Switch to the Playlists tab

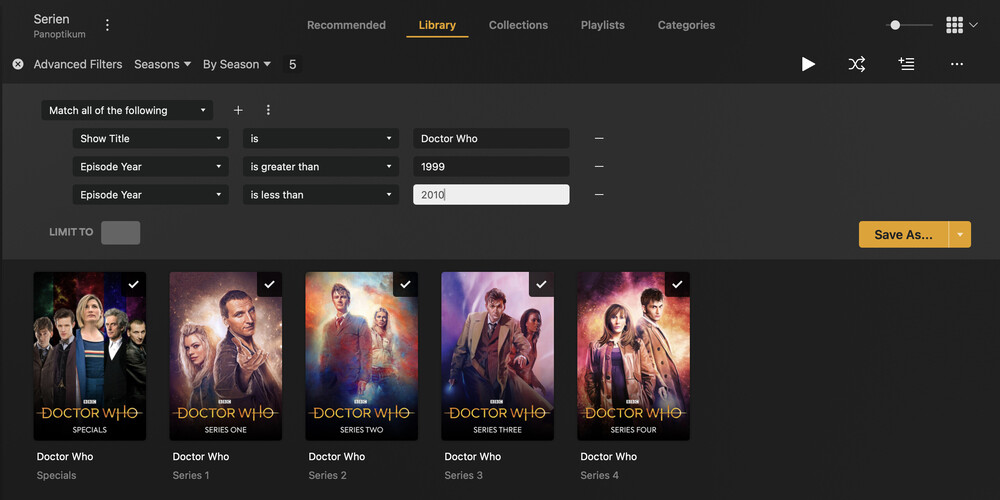603,25
